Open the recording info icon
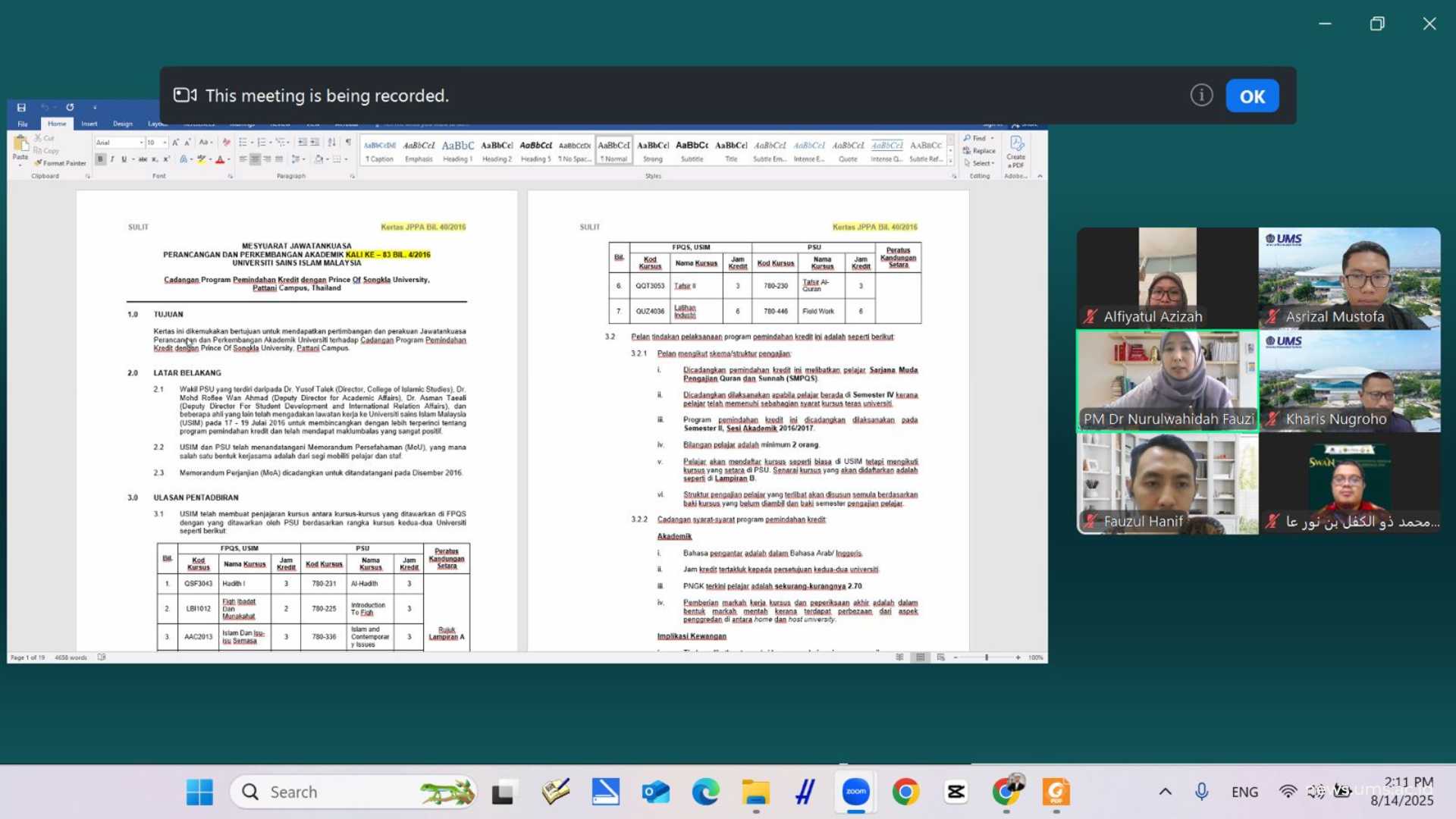Viewport: 1456px width, 819px height. 1201,96
